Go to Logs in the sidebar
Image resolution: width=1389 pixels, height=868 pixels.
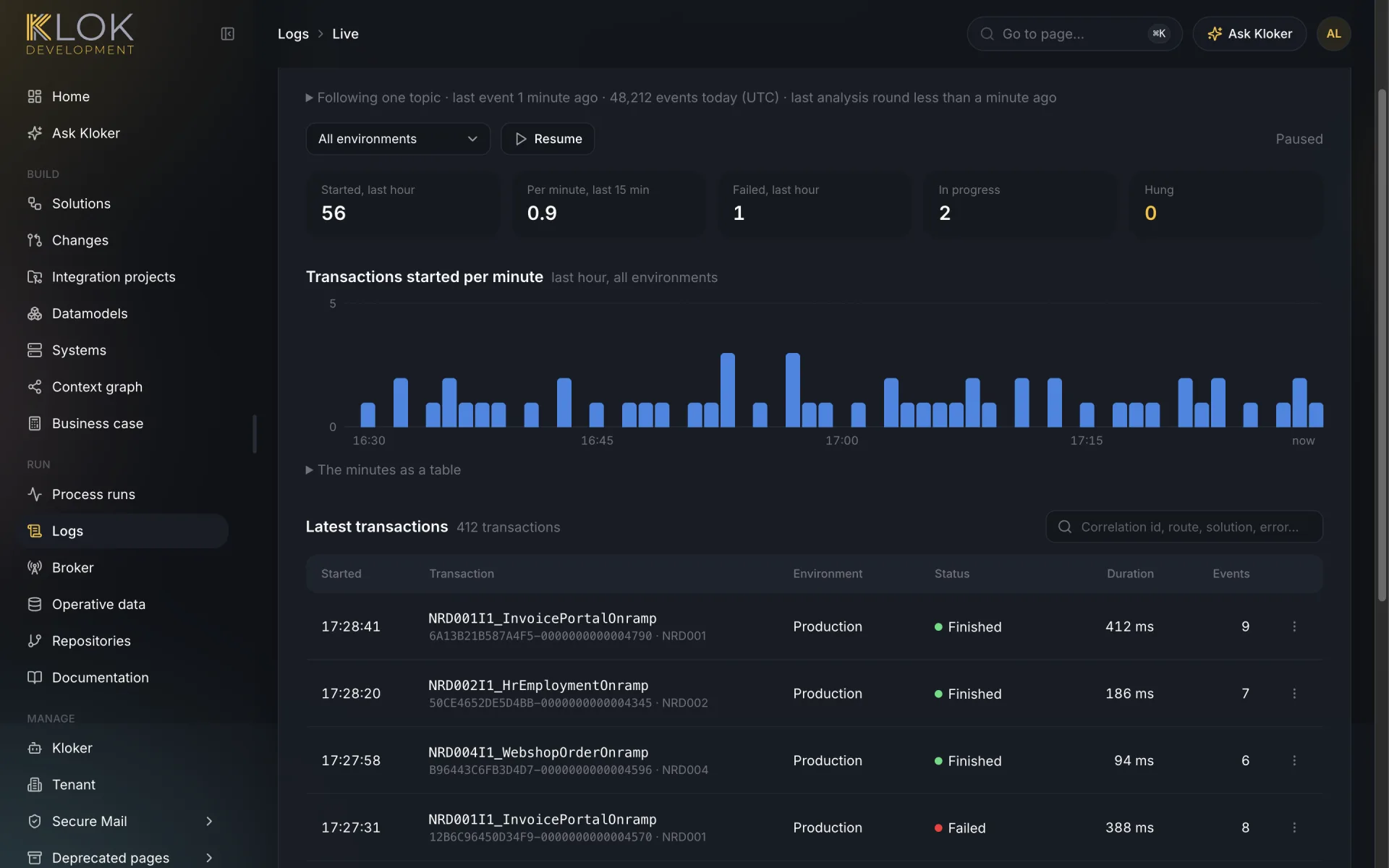click(x=124, y=531)
